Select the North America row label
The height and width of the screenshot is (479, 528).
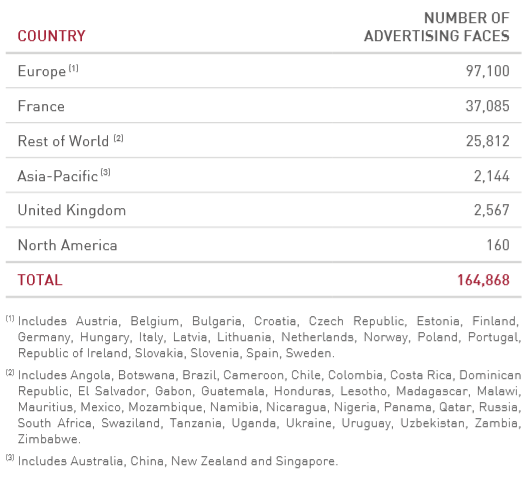pyautogui.click(x=68, y=245)
